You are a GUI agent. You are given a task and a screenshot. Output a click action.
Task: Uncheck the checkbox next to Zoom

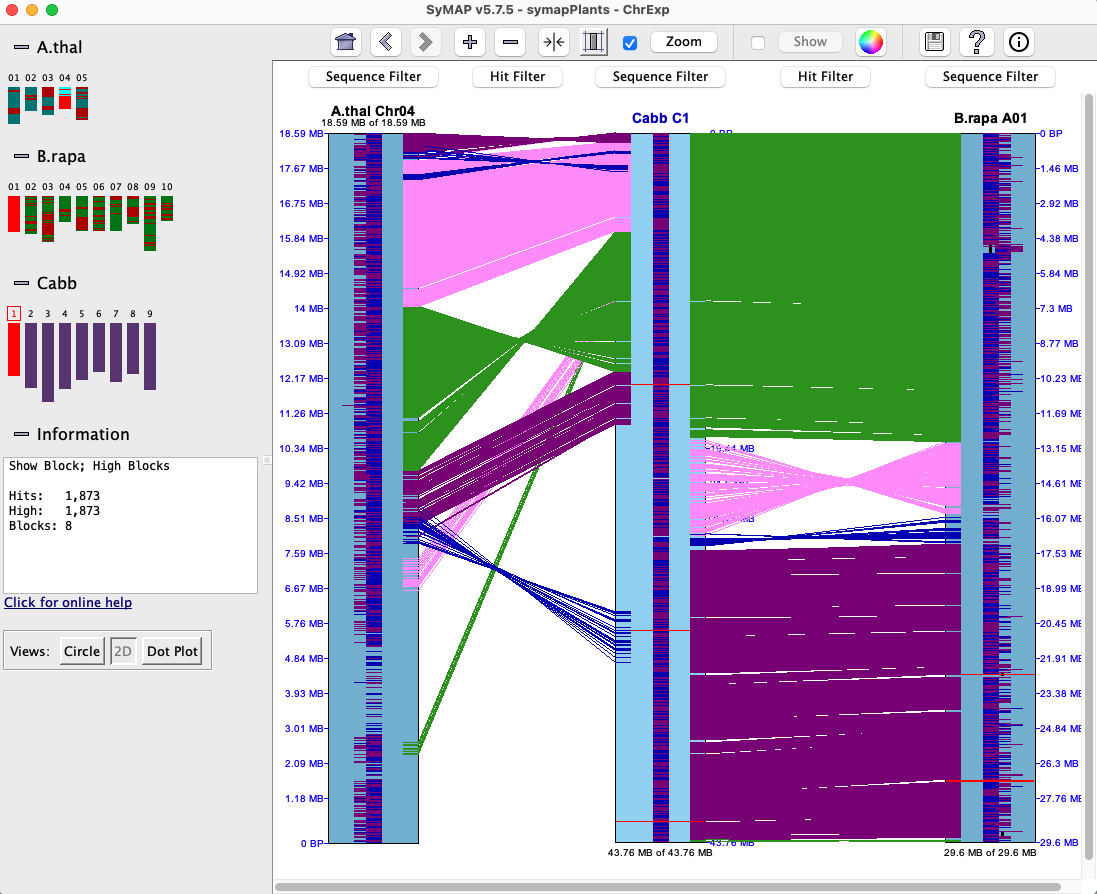point(630,43)
